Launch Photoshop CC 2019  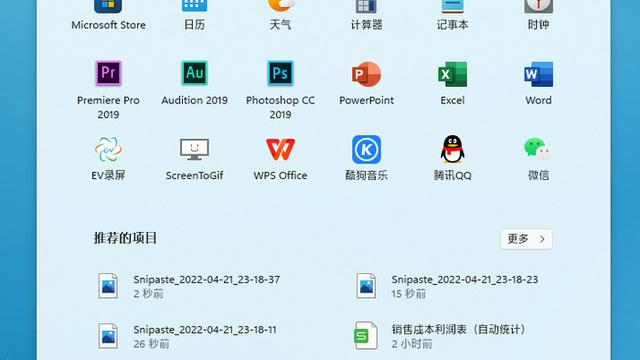[x=280, y=90]
